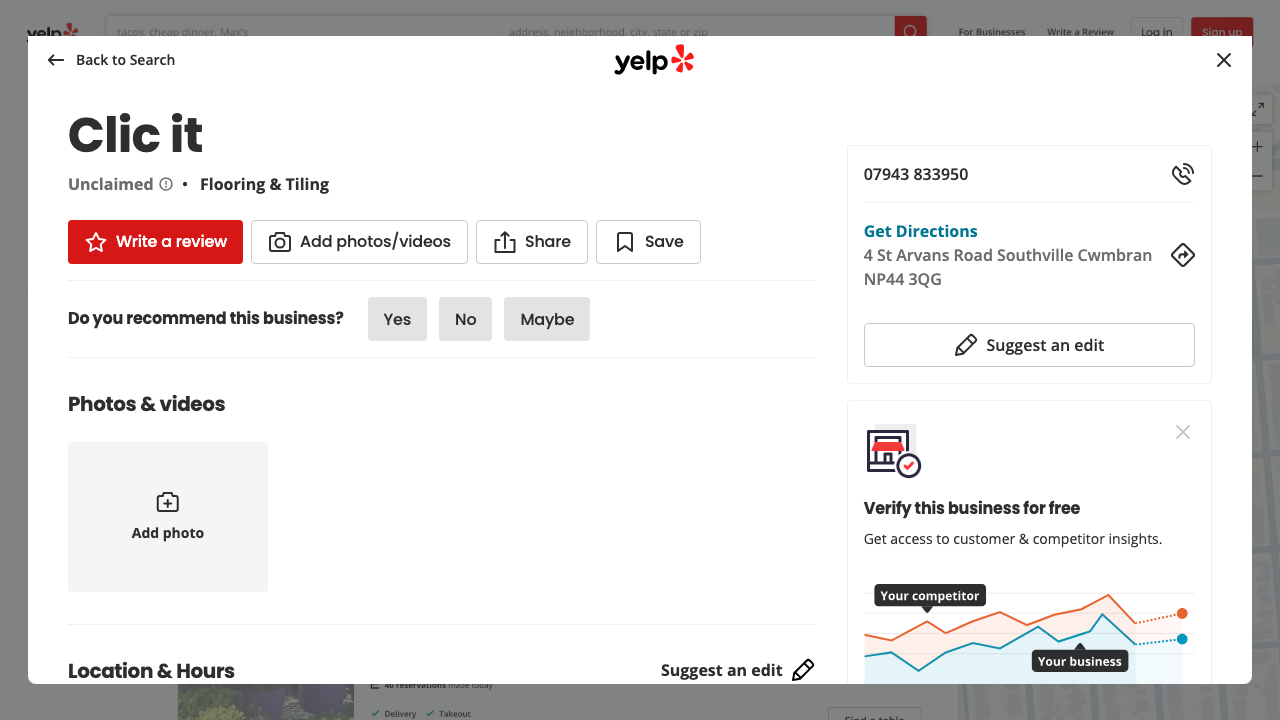Click the business search input field
This screenshot has height=720, width=1280.
pos(300,31)
